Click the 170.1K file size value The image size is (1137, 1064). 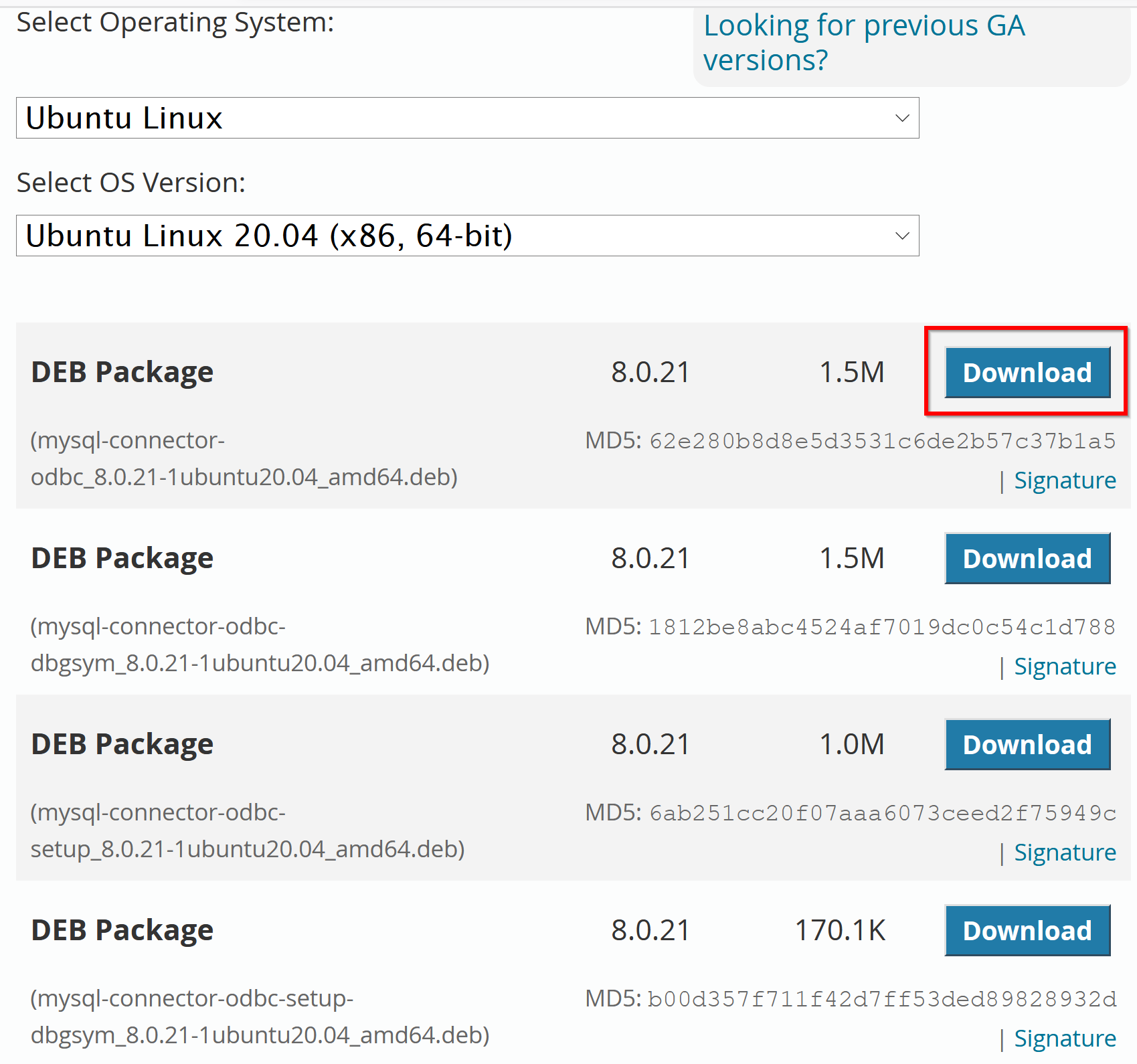(x=840, y=930)
